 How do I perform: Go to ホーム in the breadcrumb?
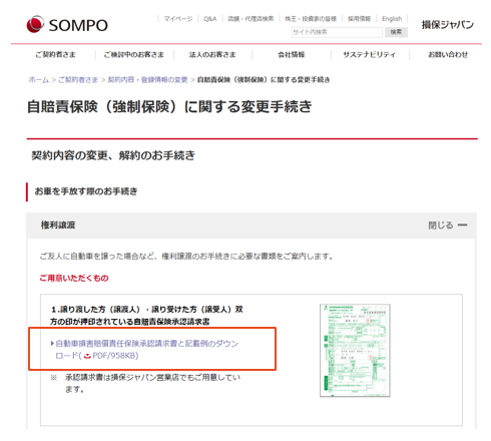pos(39,80)
